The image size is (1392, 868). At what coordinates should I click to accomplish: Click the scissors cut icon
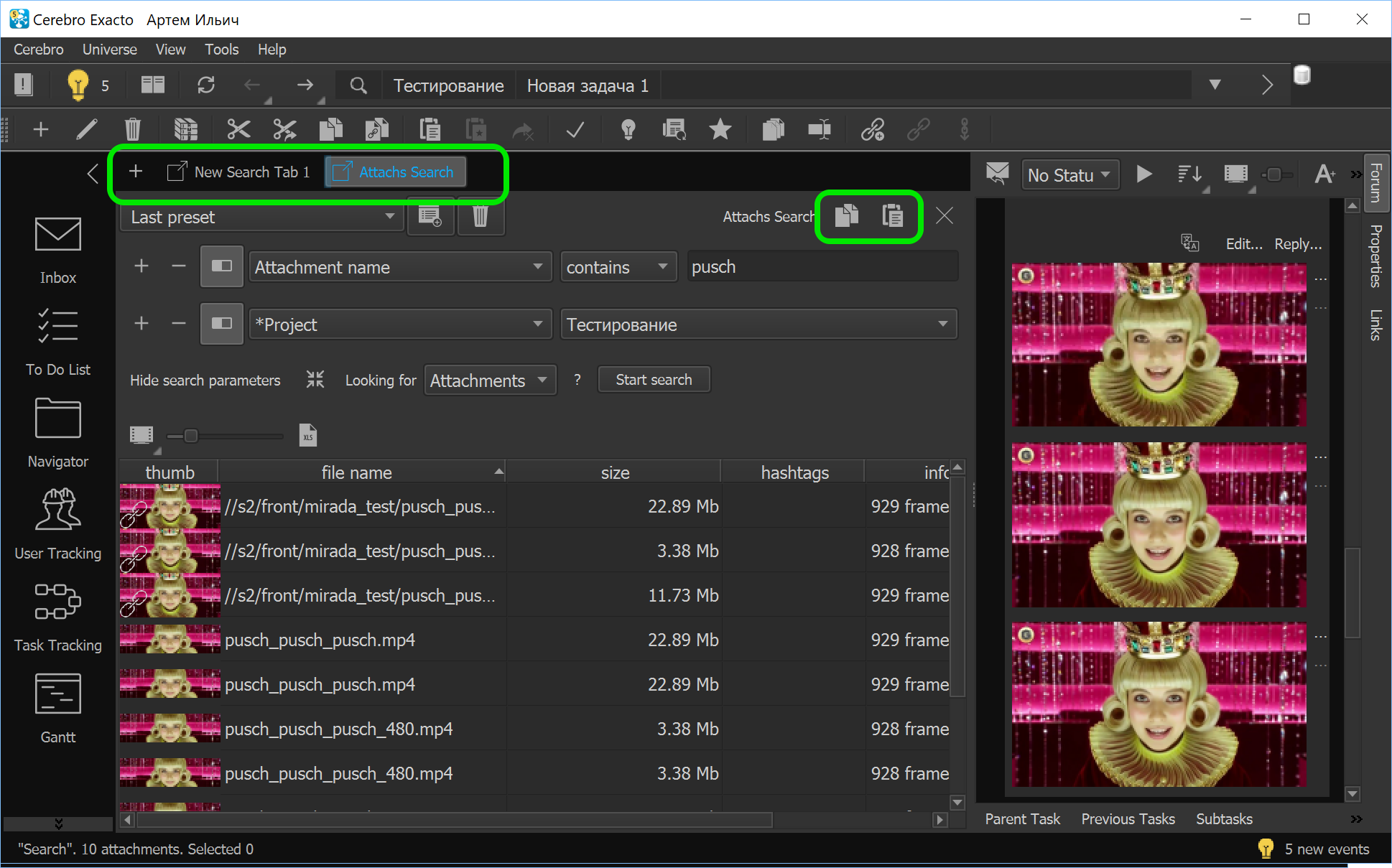(x=238, y=129)
